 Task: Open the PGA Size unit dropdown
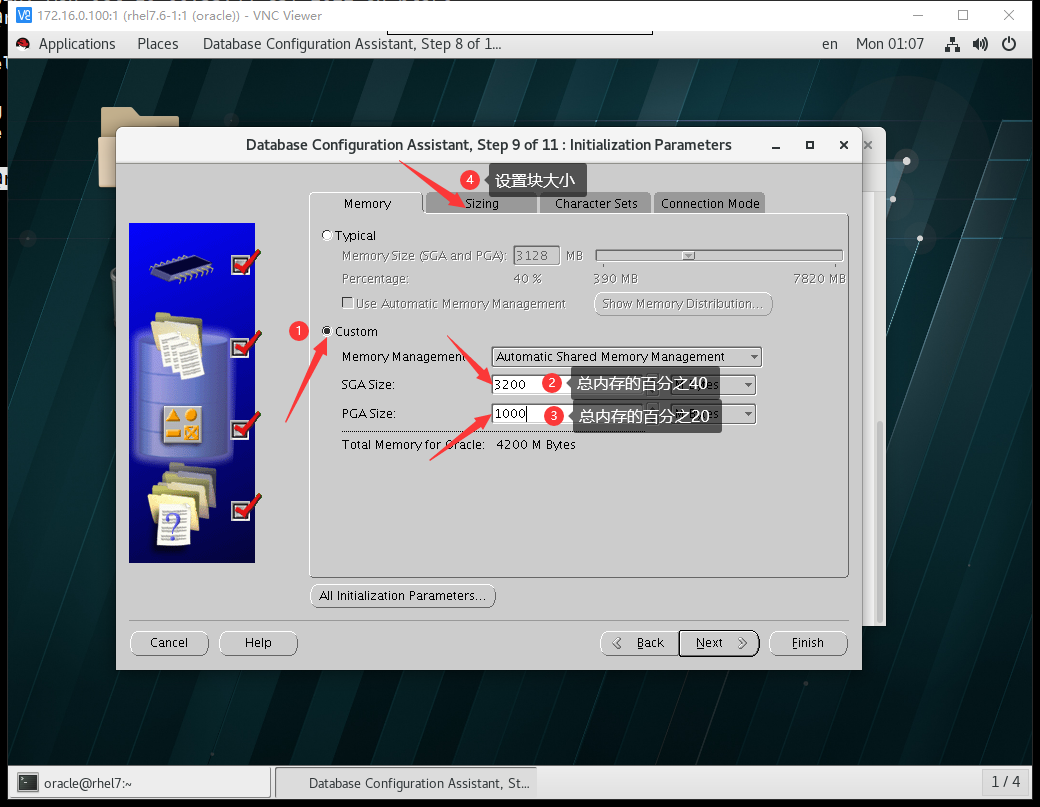pos(748,414)
